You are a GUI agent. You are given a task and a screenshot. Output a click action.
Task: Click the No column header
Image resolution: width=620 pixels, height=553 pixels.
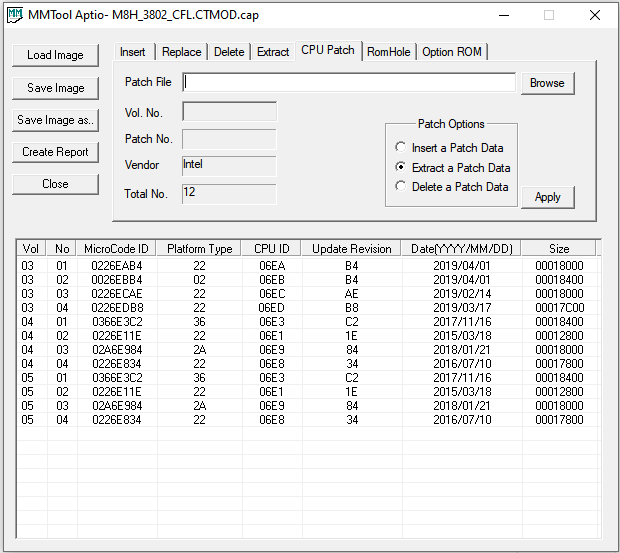click(62, 249)
